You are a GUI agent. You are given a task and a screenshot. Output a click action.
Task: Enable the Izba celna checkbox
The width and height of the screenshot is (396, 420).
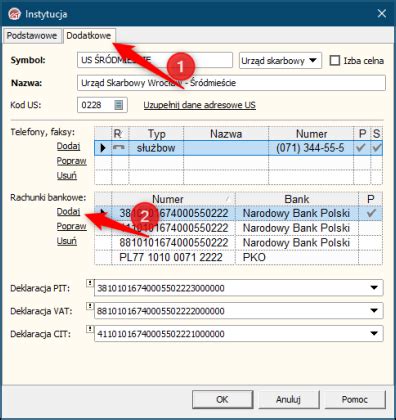[334, 61]
